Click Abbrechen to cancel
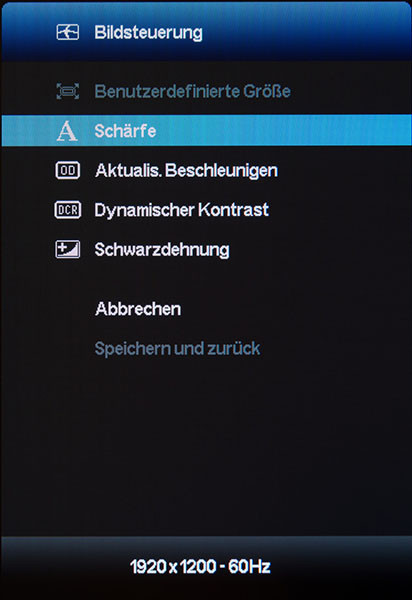412x600 pixels. [x=138, y=309]
